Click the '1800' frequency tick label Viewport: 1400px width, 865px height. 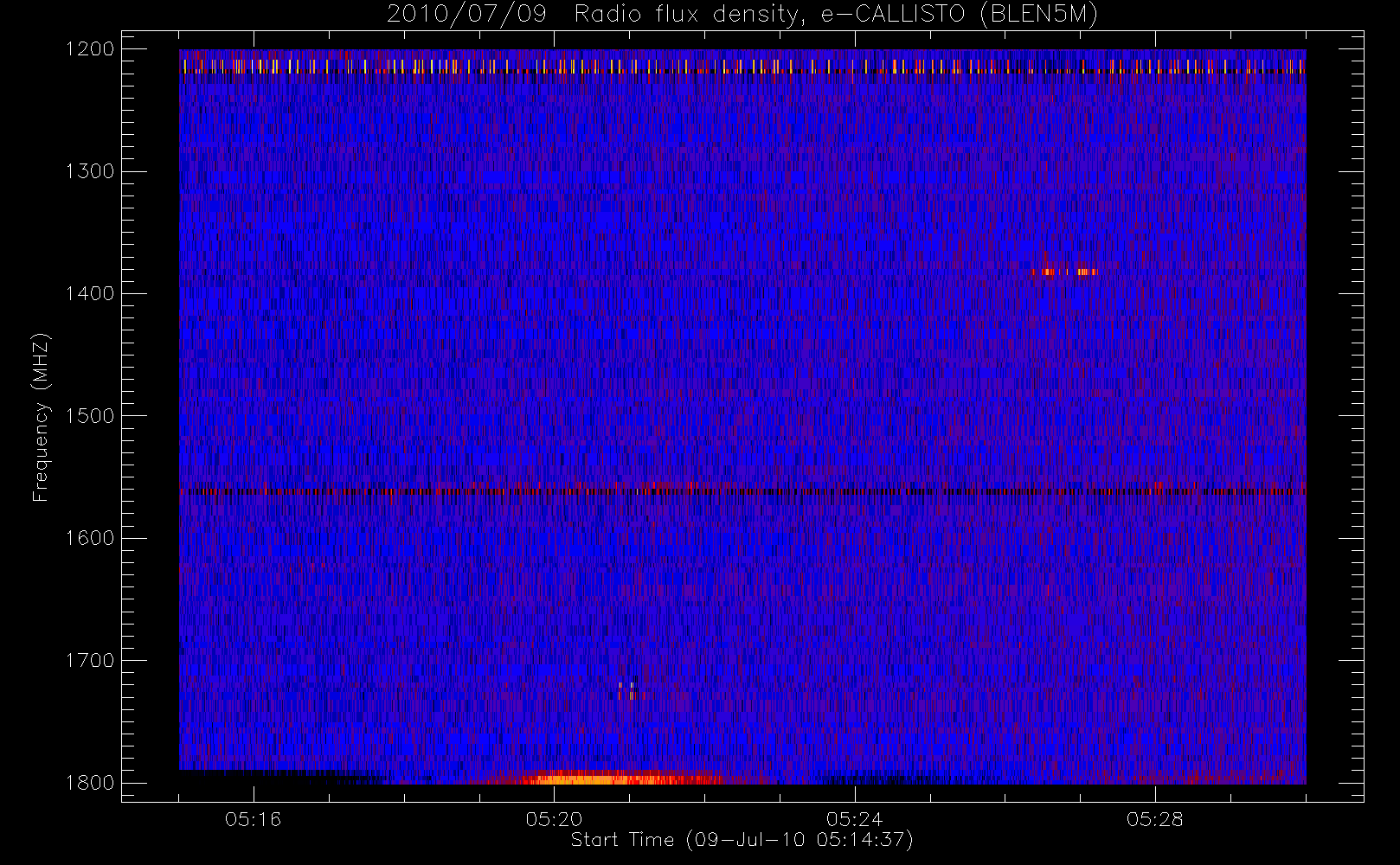tap(90, 783)
